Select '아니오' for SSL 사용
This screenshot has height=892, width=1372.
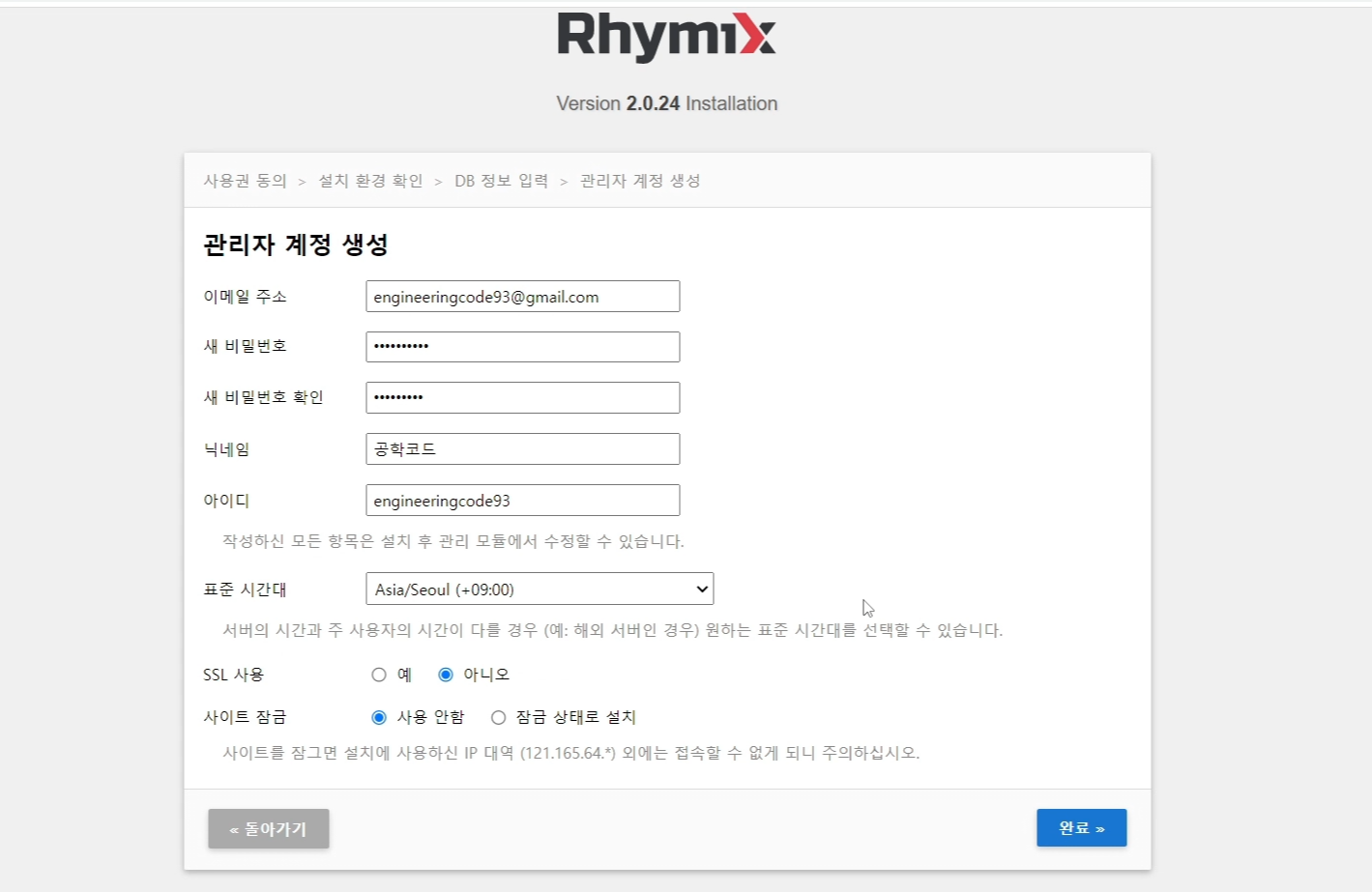pos(446,675)
